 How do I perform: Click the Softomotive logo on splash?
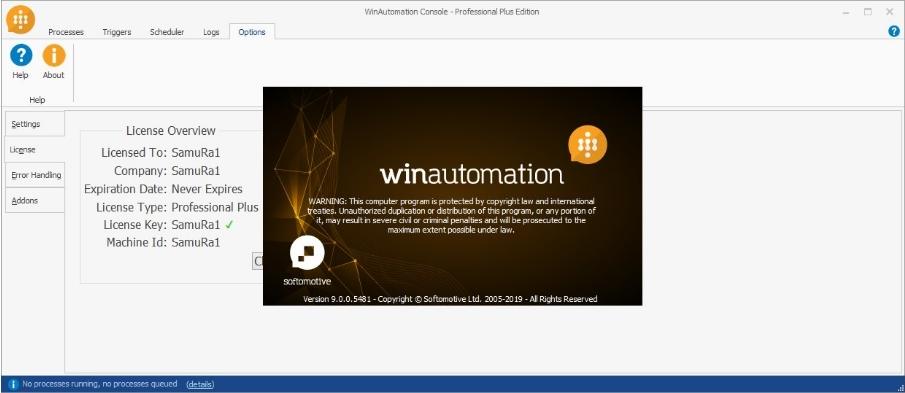click(307, 260)
